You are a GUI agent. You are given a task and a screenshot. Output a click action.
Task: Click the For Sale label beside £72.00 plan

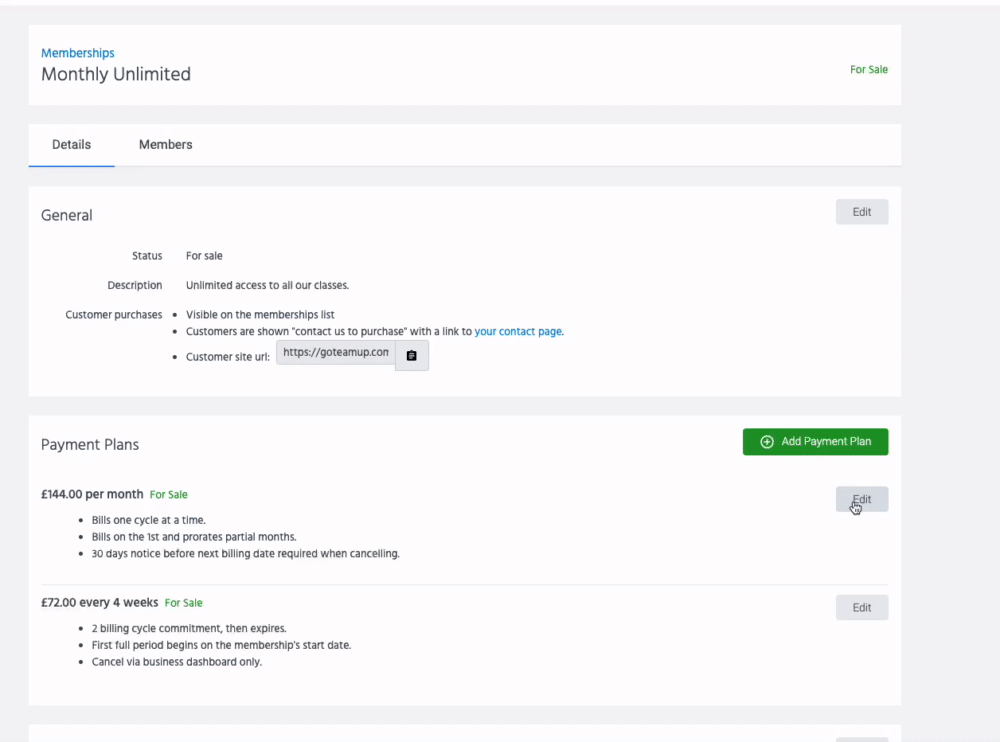(183, 603)
